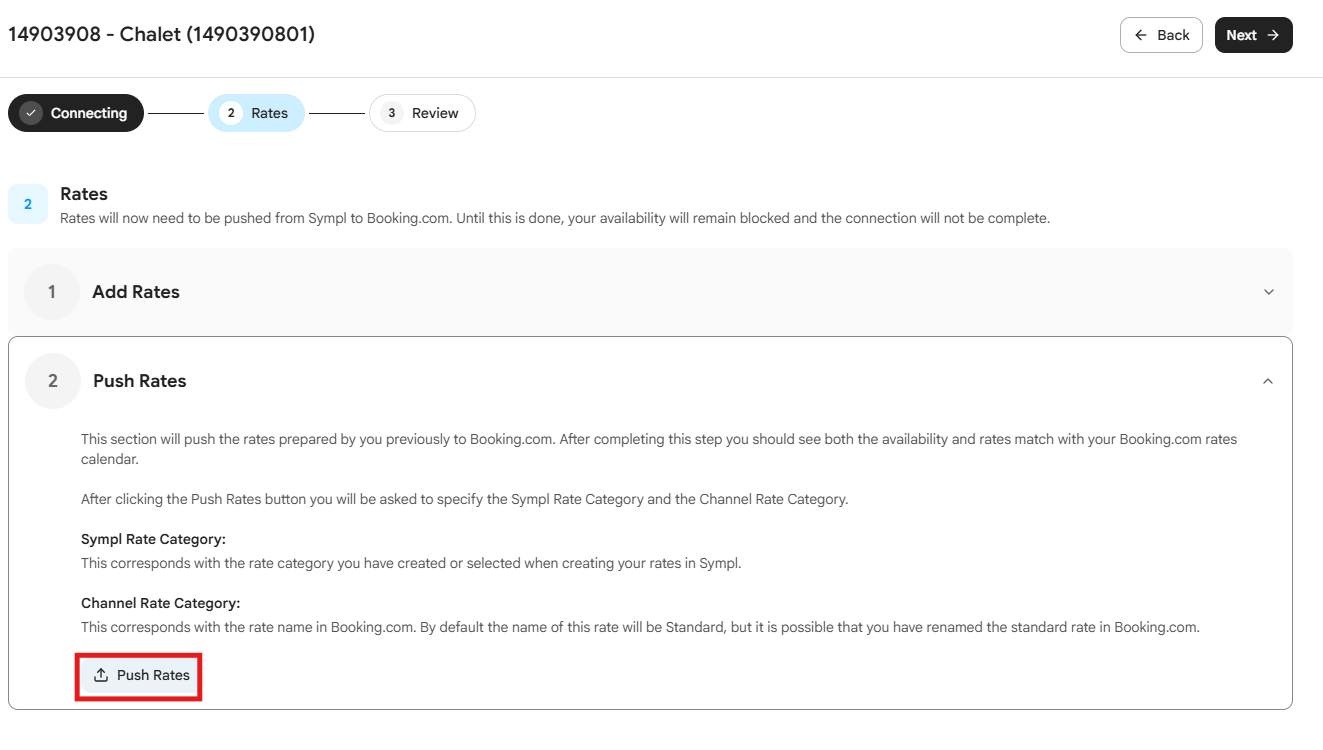
Task: Click the number 2 circle in Rates step pill
Action: click(231, 113)
